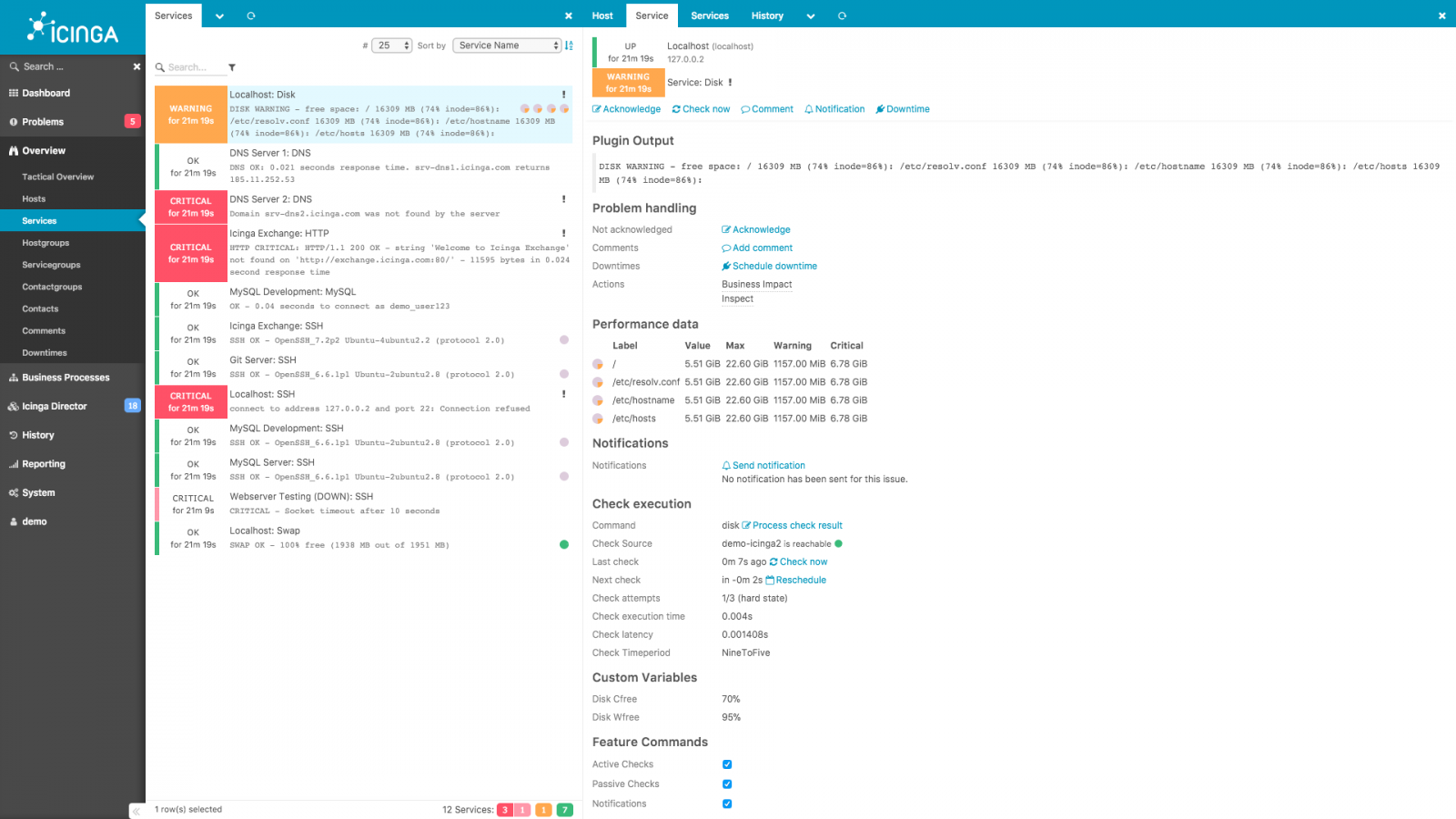
Task: Click the pie chart for /etc/hostname row
Action: (x=598, y=400)
